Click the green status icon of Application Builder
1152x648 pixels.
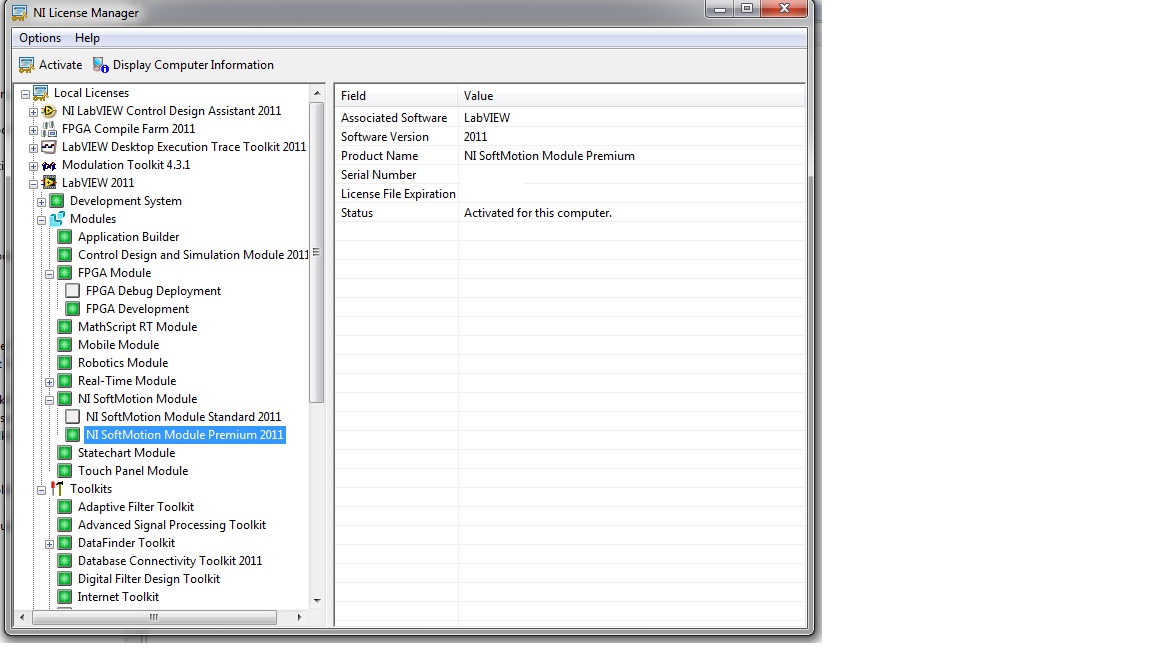(65, 237)
